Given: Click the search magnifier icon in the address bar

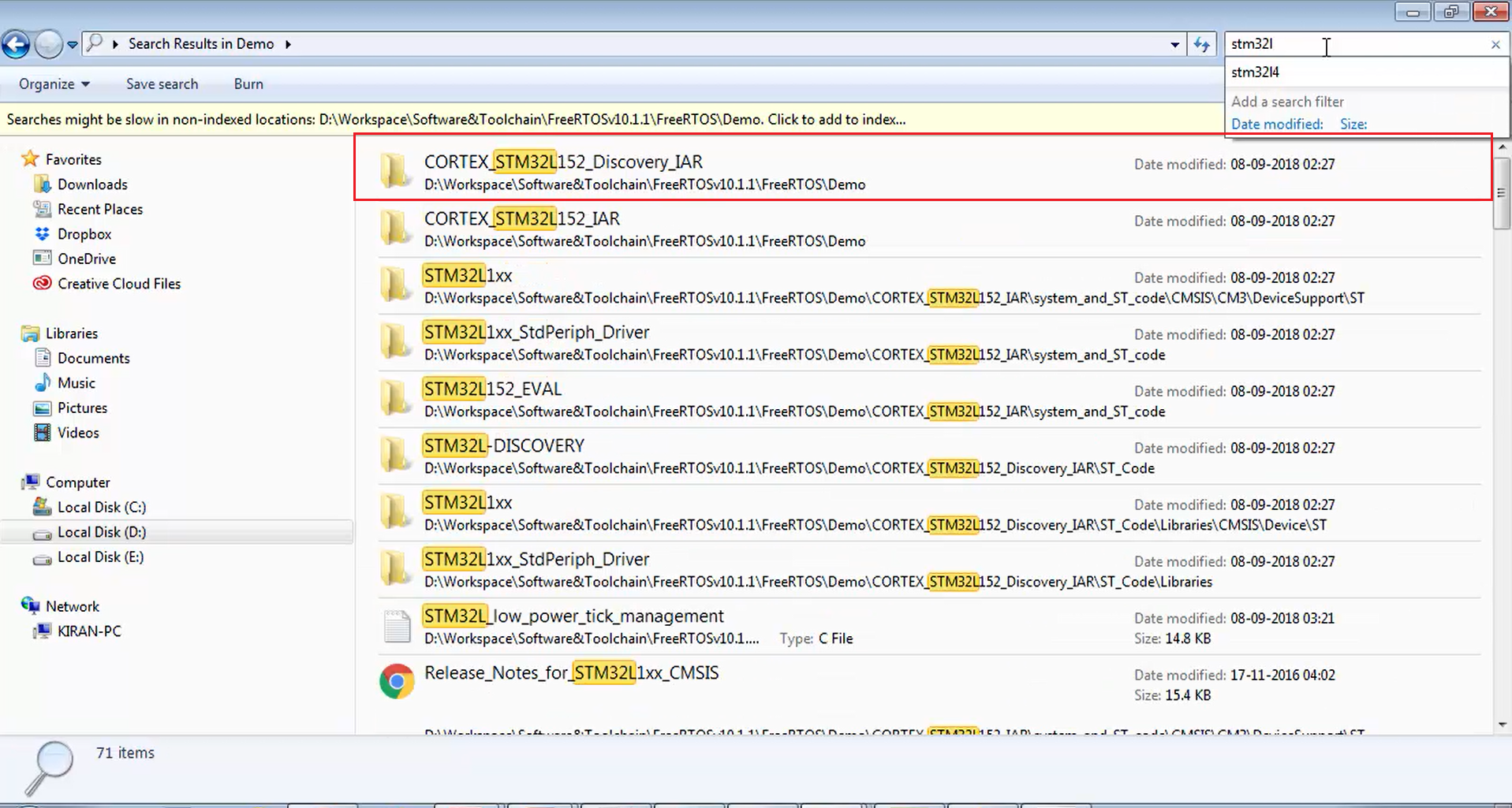Looking at the screenshot, I should click(95, 43).
